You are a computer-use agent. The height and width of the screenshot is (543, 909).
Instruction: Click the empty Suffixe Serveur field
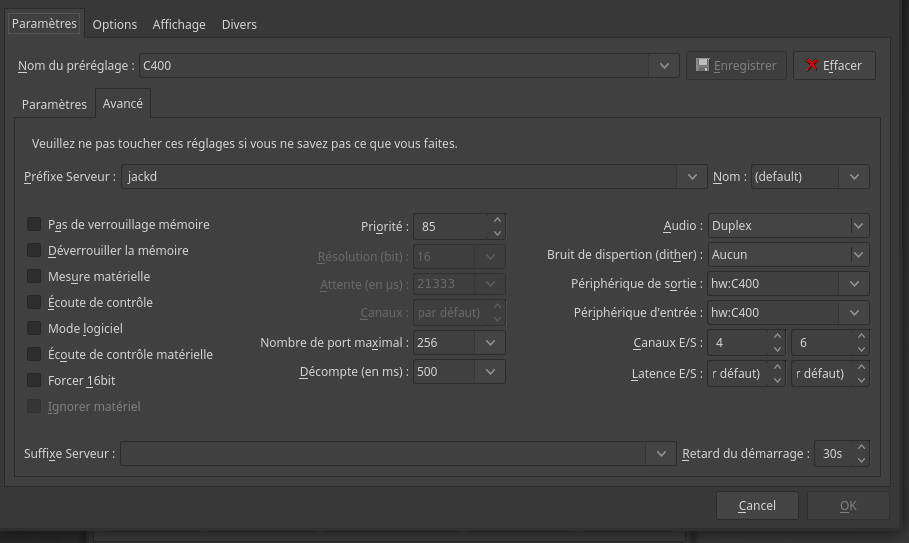(385, 454)
